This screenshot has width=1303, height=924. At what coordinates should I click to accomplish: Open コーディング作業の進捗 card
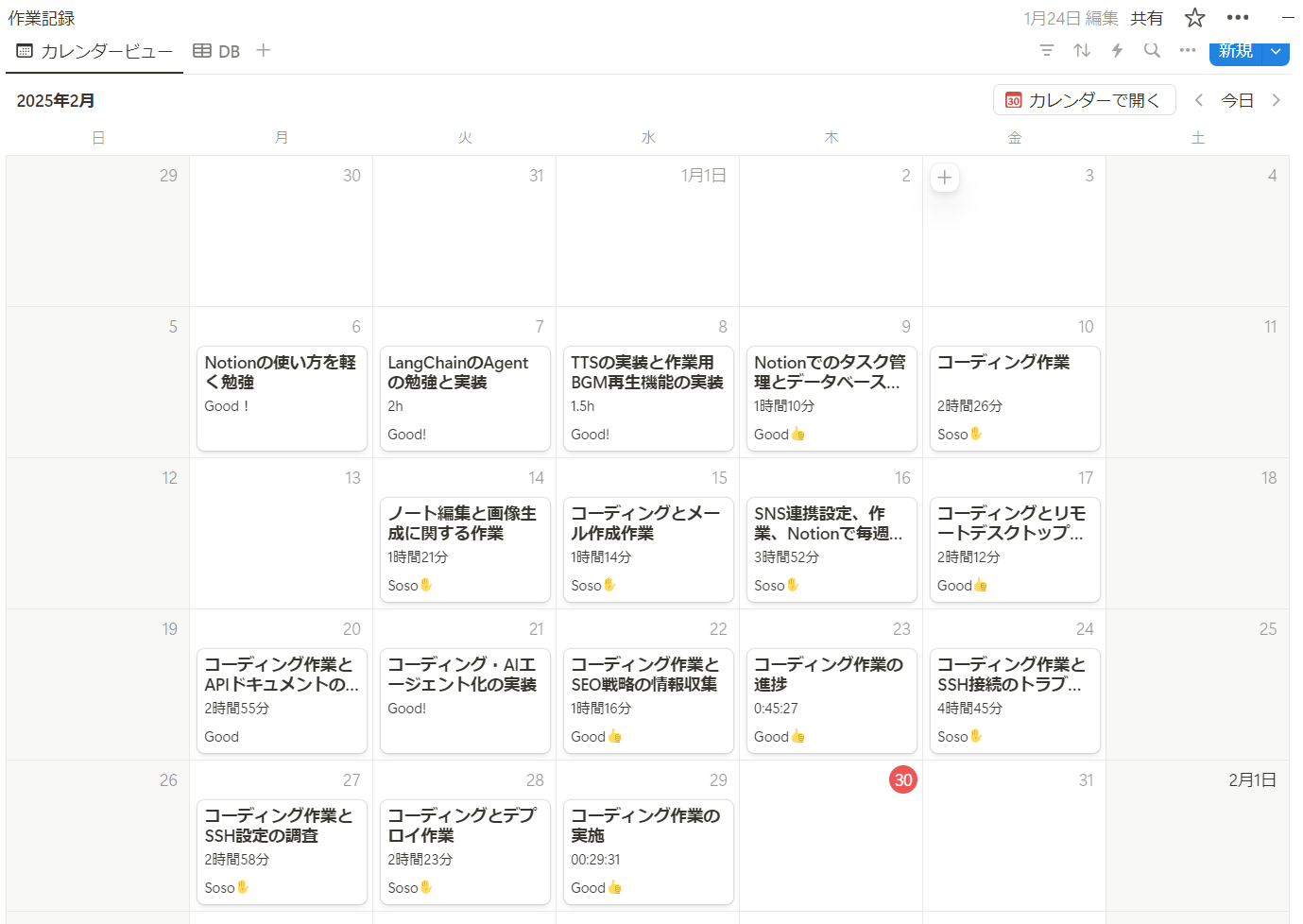[832, 701]
